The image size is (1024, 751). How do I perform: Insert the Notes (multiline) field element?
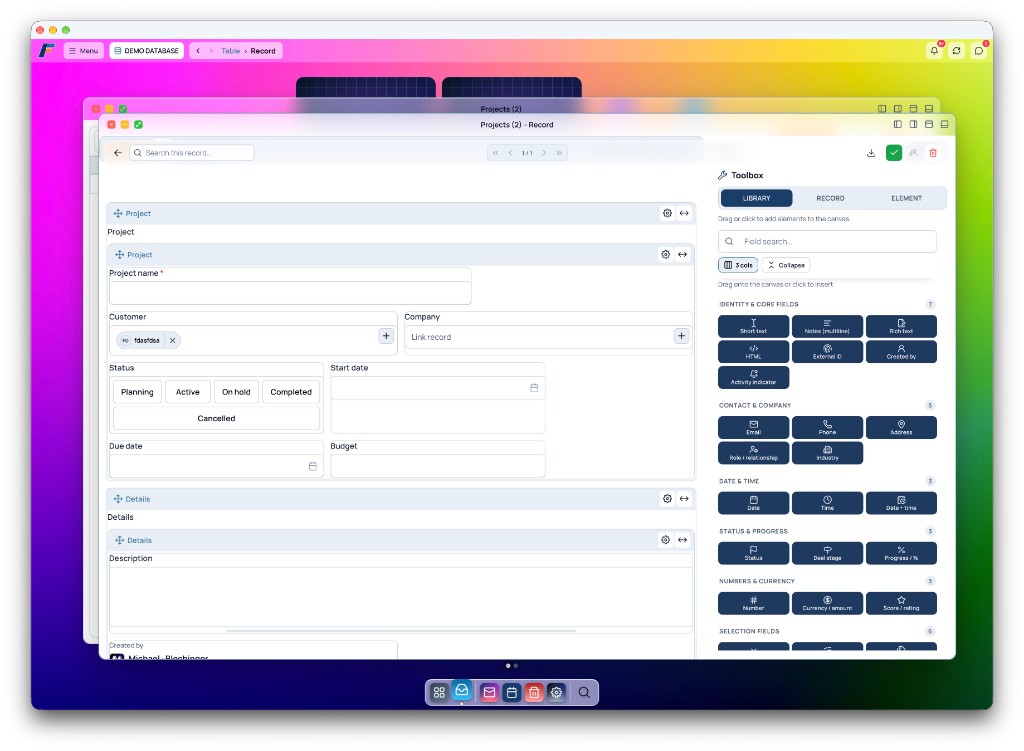coord(827,326)
